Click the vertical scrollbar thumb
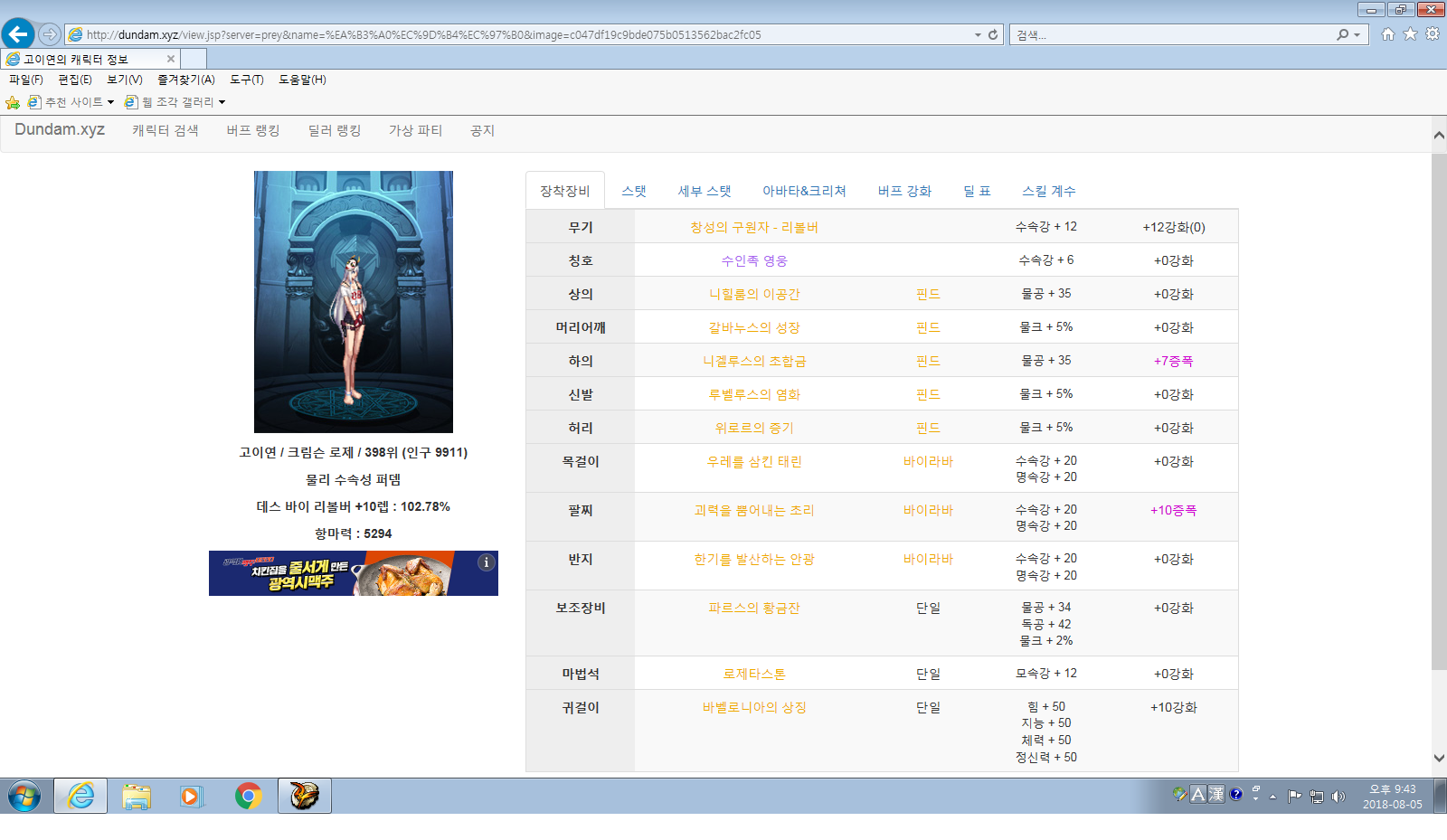The width and height of the screenshot is (1447, 840). pyautogui.click(x=1439, y=411)
